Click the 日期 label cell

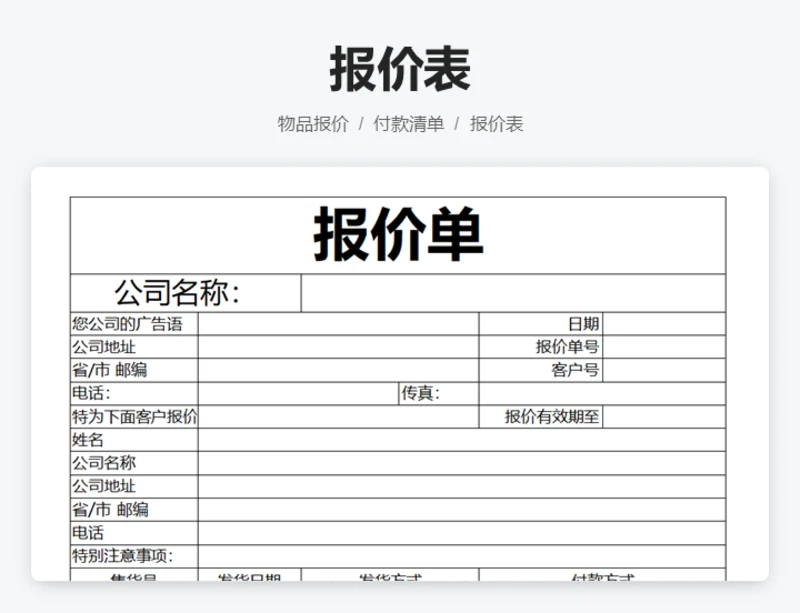coord(541,324)
